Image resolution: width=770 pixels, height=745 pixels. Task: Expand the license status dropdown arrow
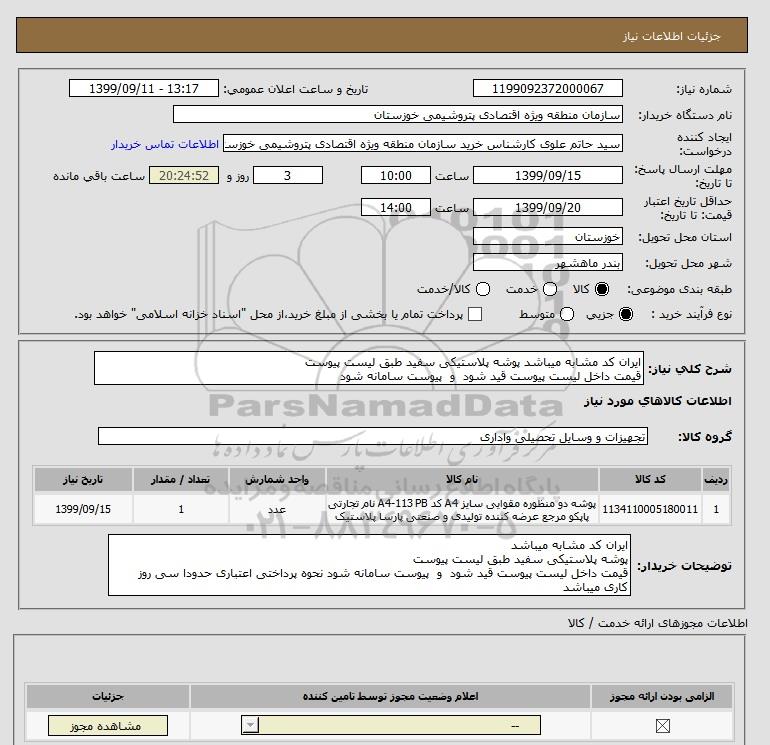coord(250,725)
